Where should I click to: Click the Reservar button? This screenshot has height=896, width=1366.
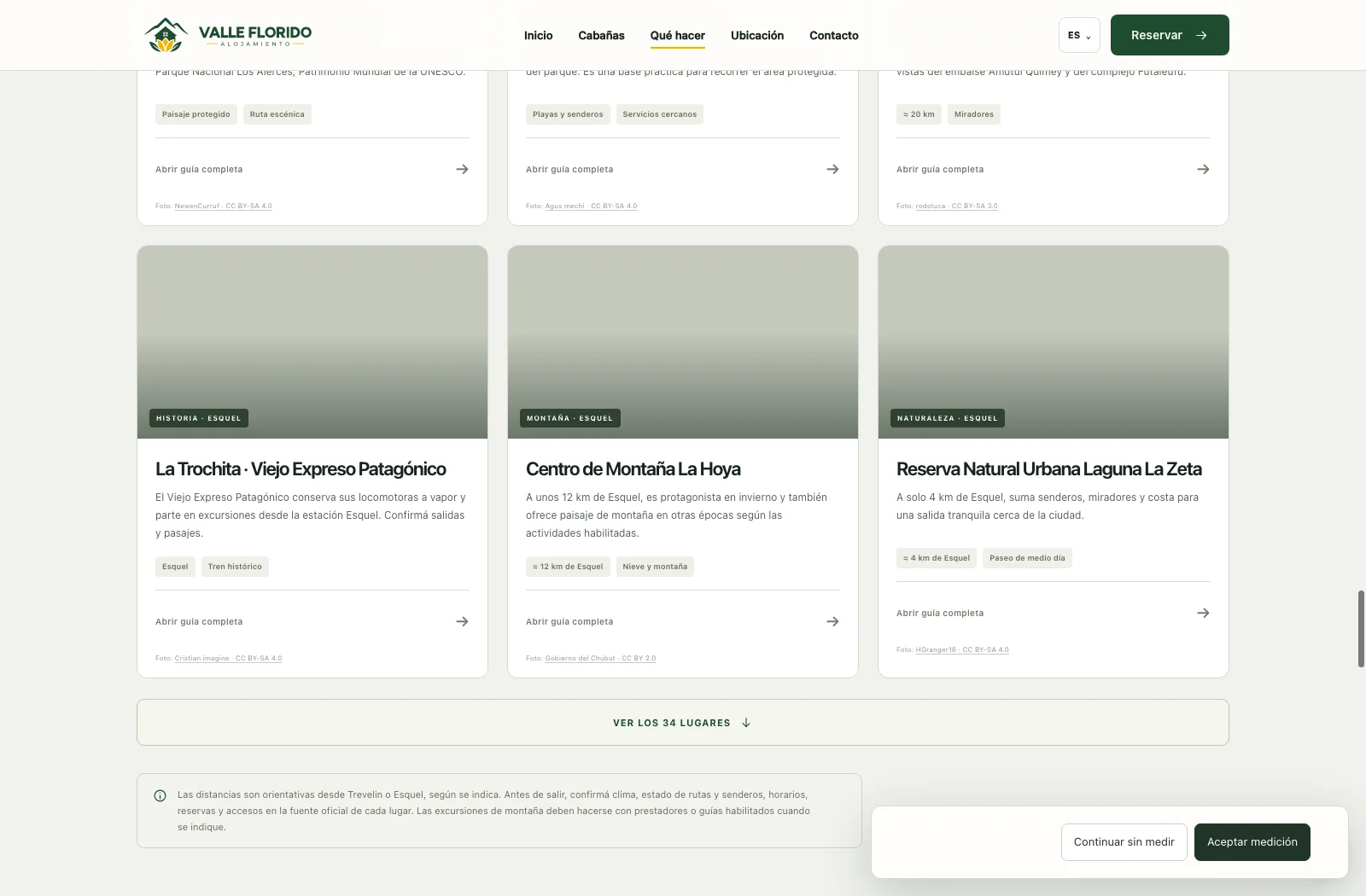coord(1170,35)
